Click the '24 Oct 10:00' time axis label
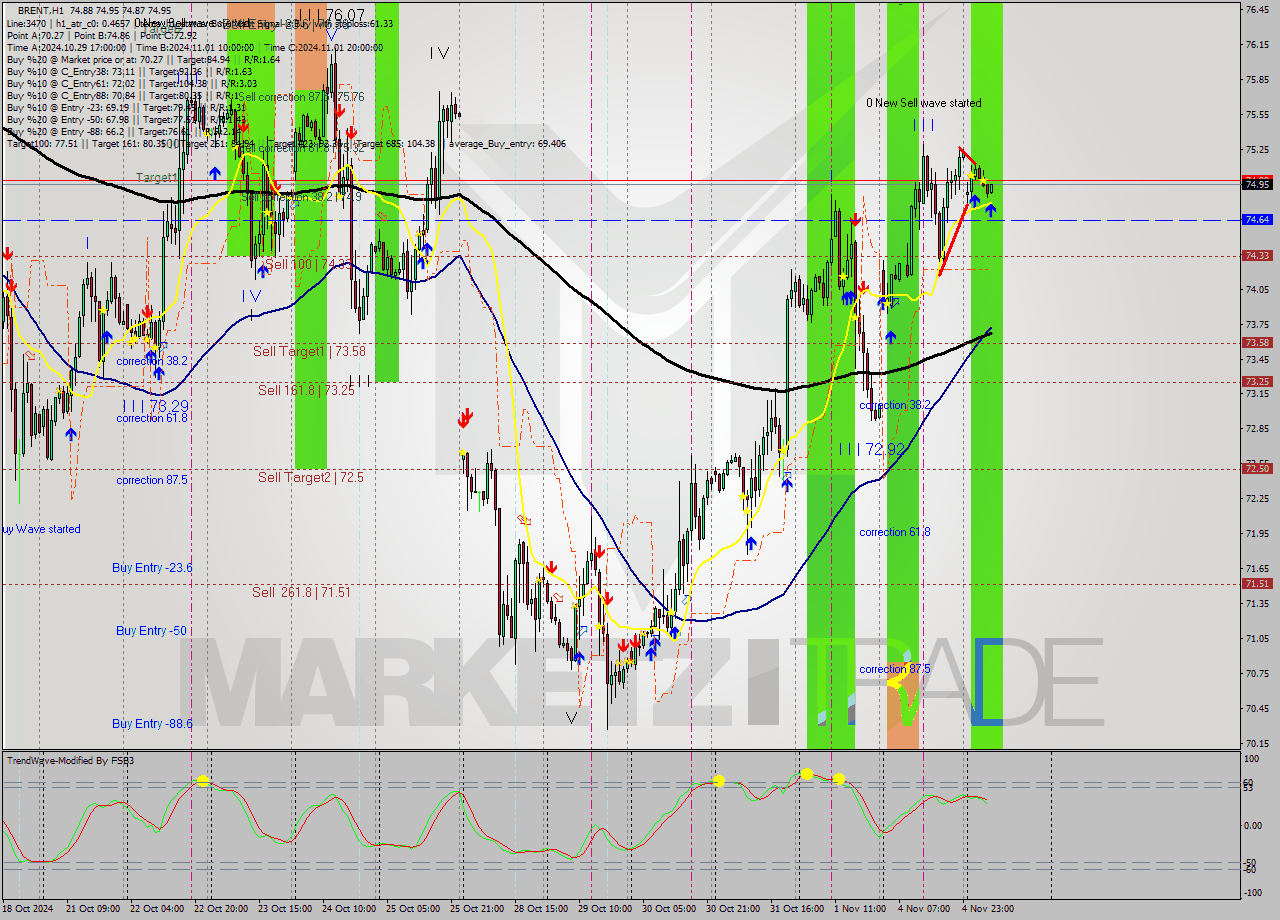 point(348,909)
